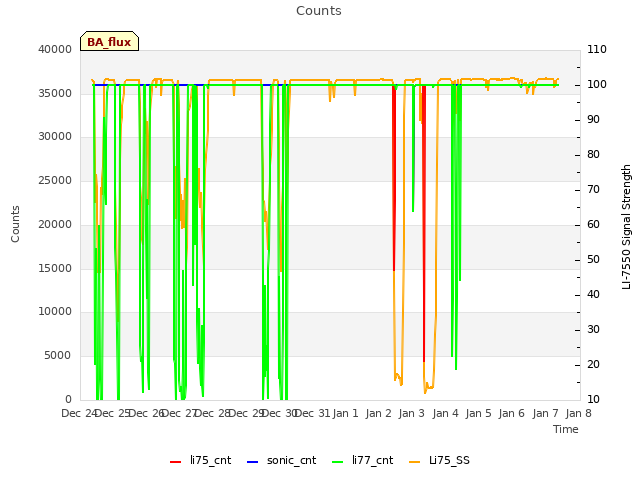Click the 'Jan 7' x-axis tick label

point(545,413)
